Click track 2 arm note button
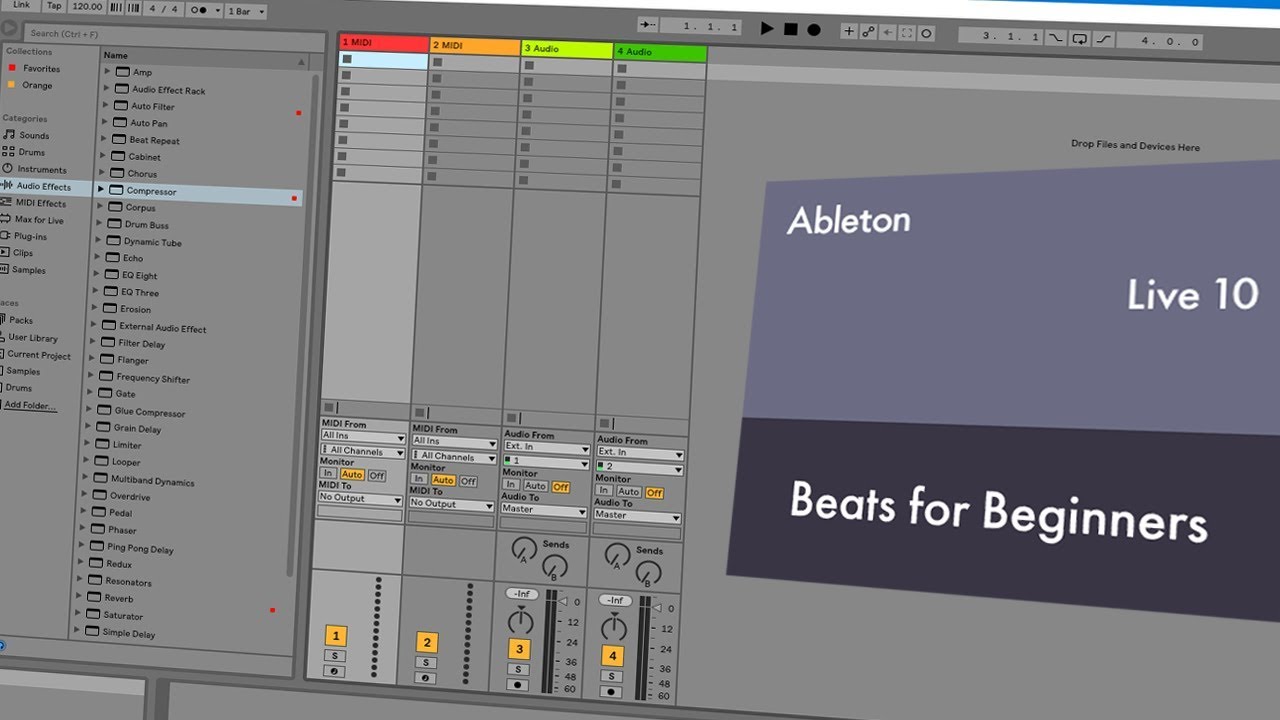The height and width of the screenshot is (720, 1280). click(x=425, y=678)
